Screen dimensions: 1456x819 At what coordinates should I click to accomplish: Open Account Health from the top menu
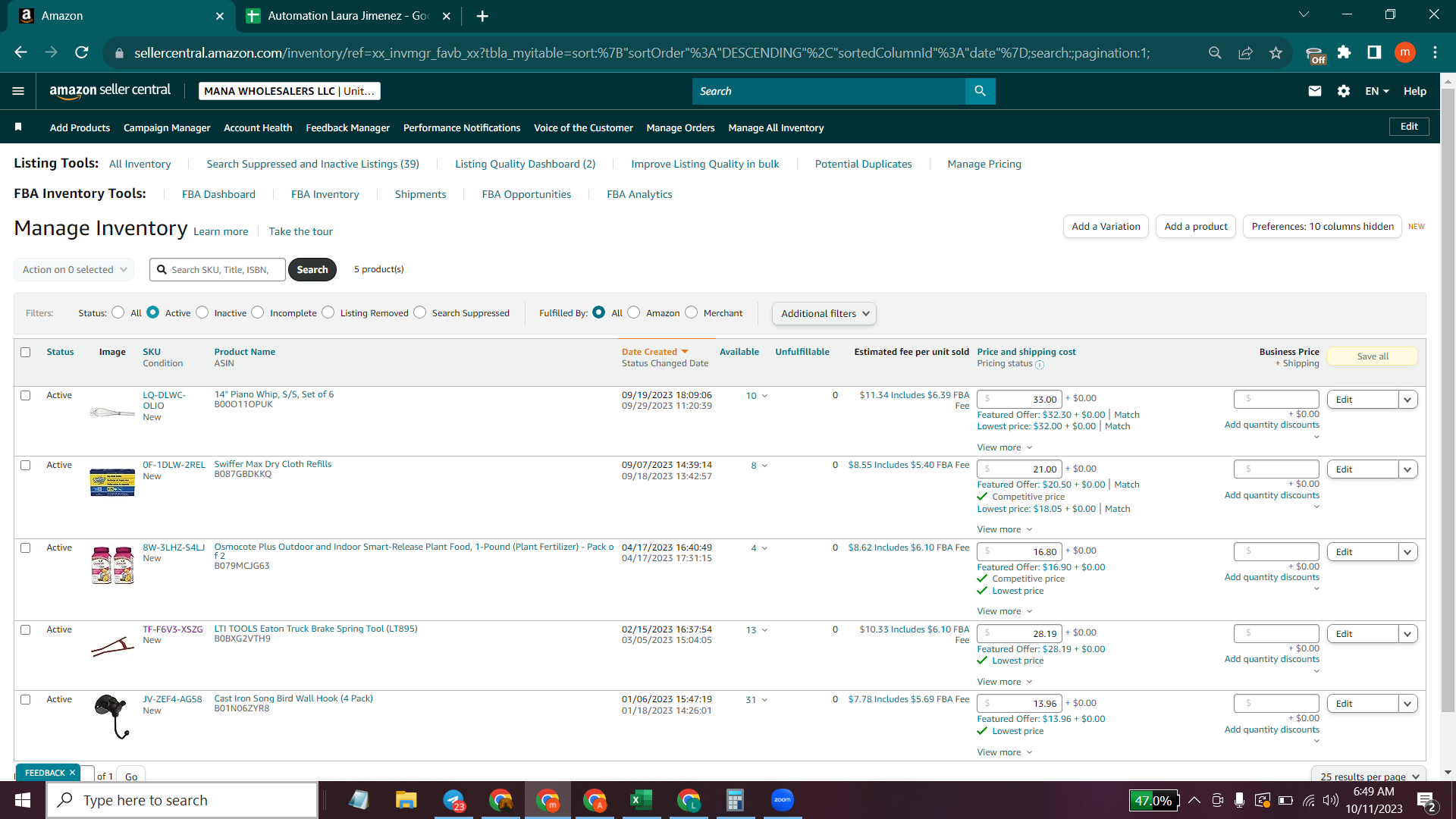coord(258,127)
